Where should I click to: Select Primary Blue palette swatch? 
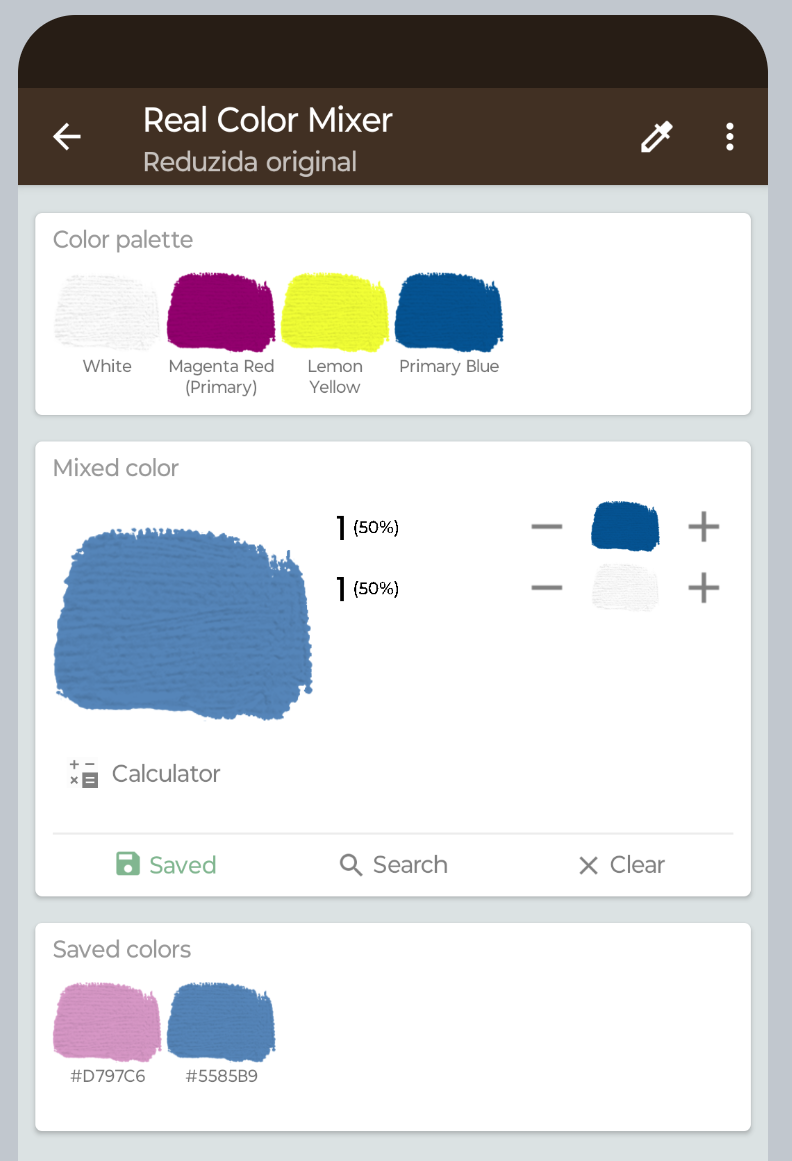point(449,312)
